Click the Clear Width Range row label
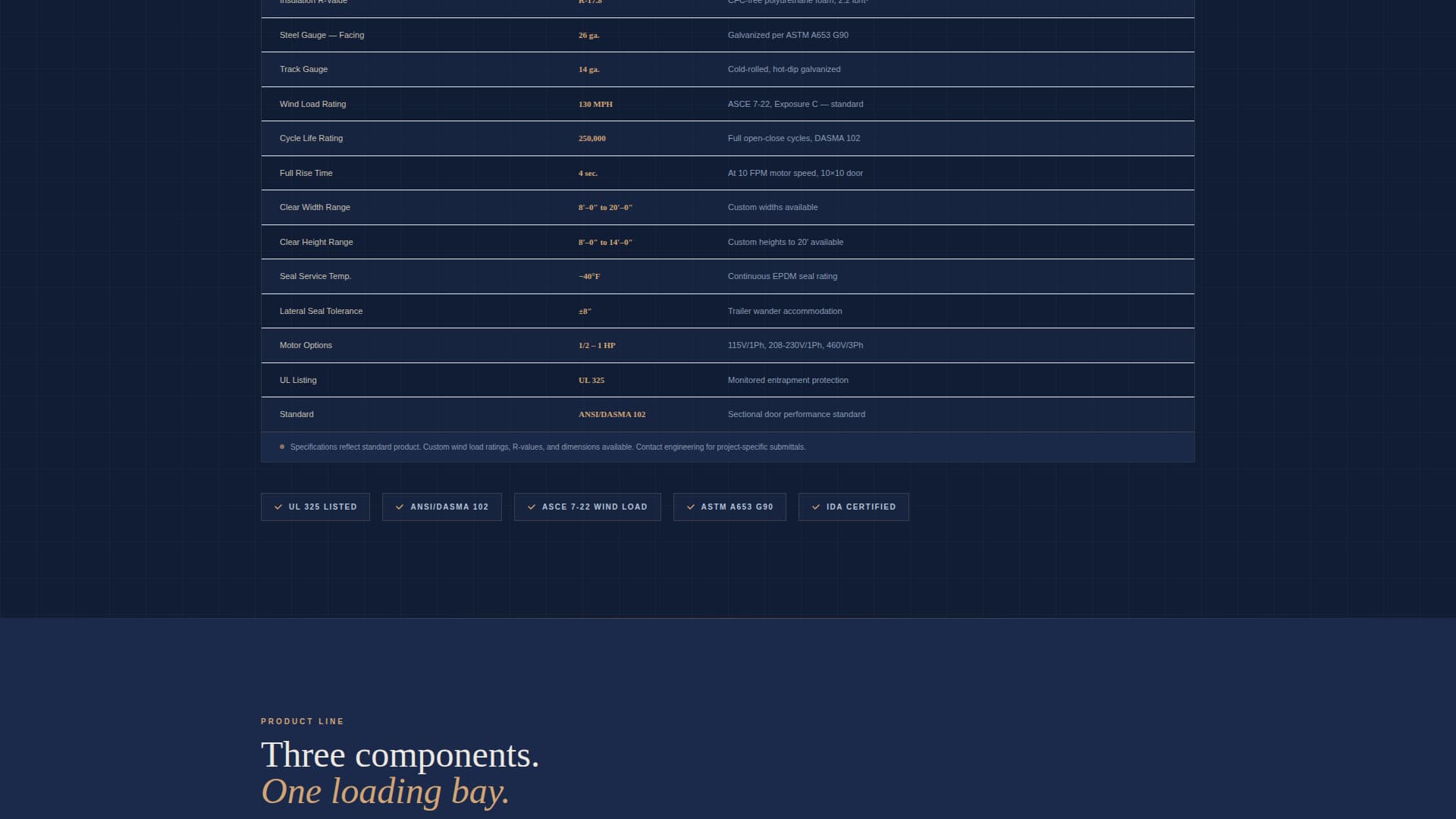 pyautogui.click(x=315, y=208)
